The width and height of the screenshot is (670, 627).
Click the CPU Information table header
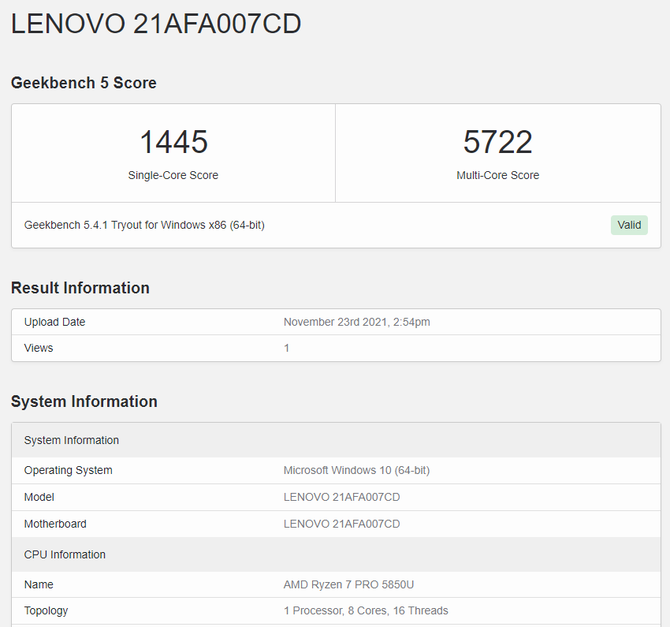64,554
